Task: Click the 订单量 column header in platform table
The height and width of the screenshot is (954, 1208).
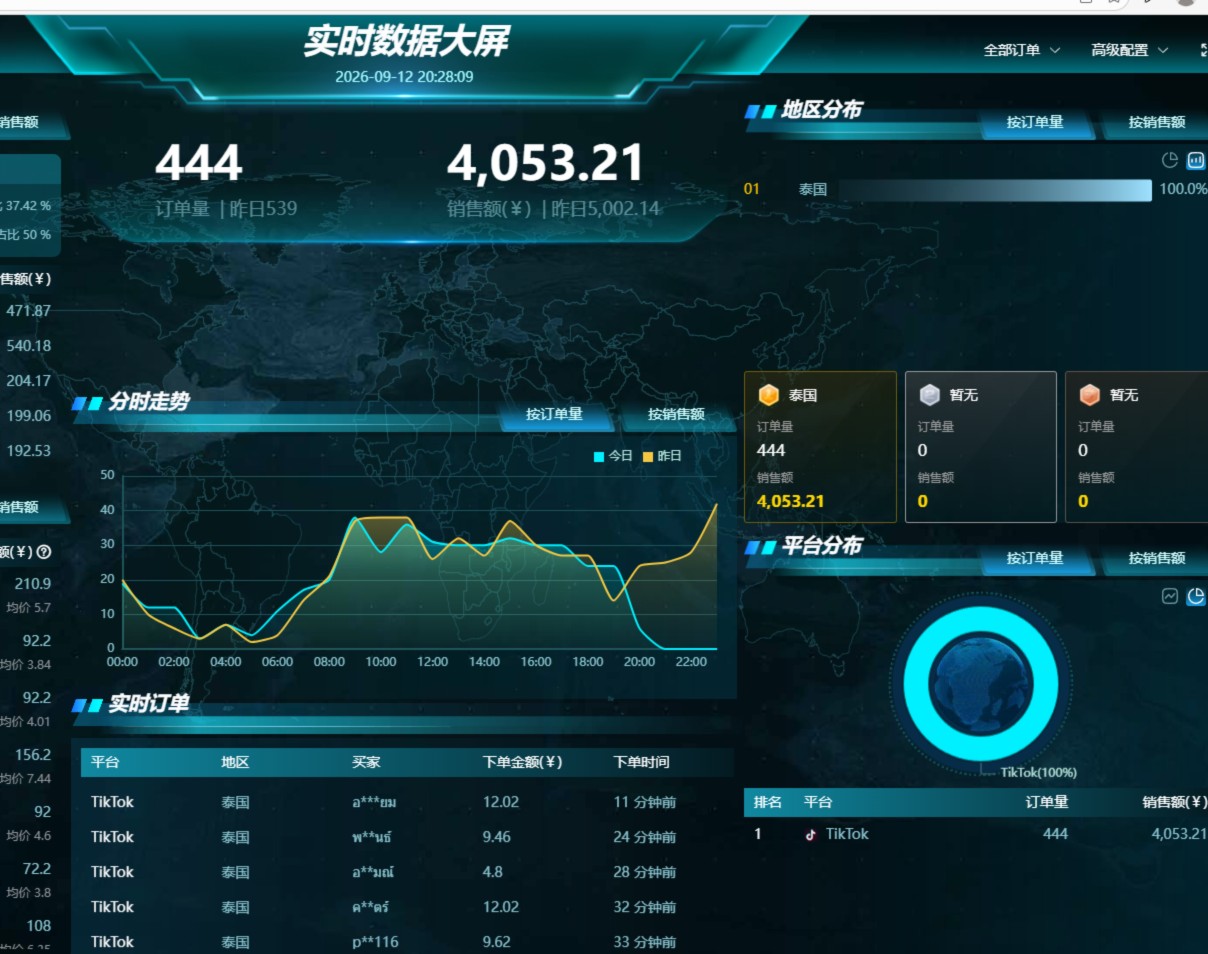Action: [x=1047, y=802]
